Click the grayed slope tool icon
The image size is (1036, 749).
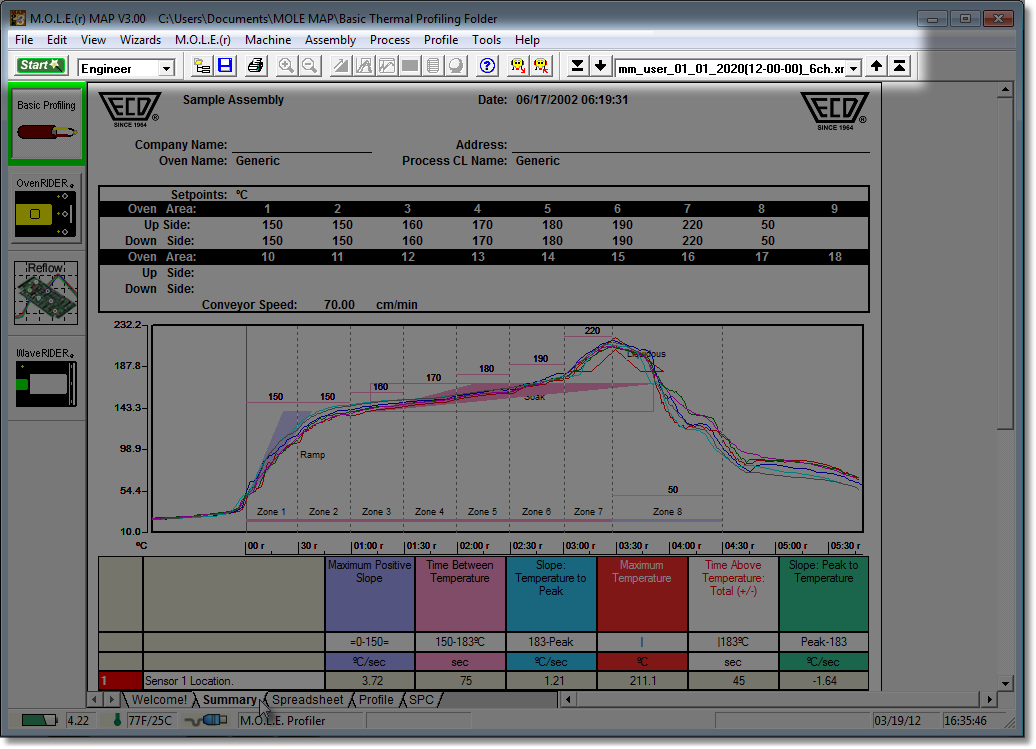341,66
